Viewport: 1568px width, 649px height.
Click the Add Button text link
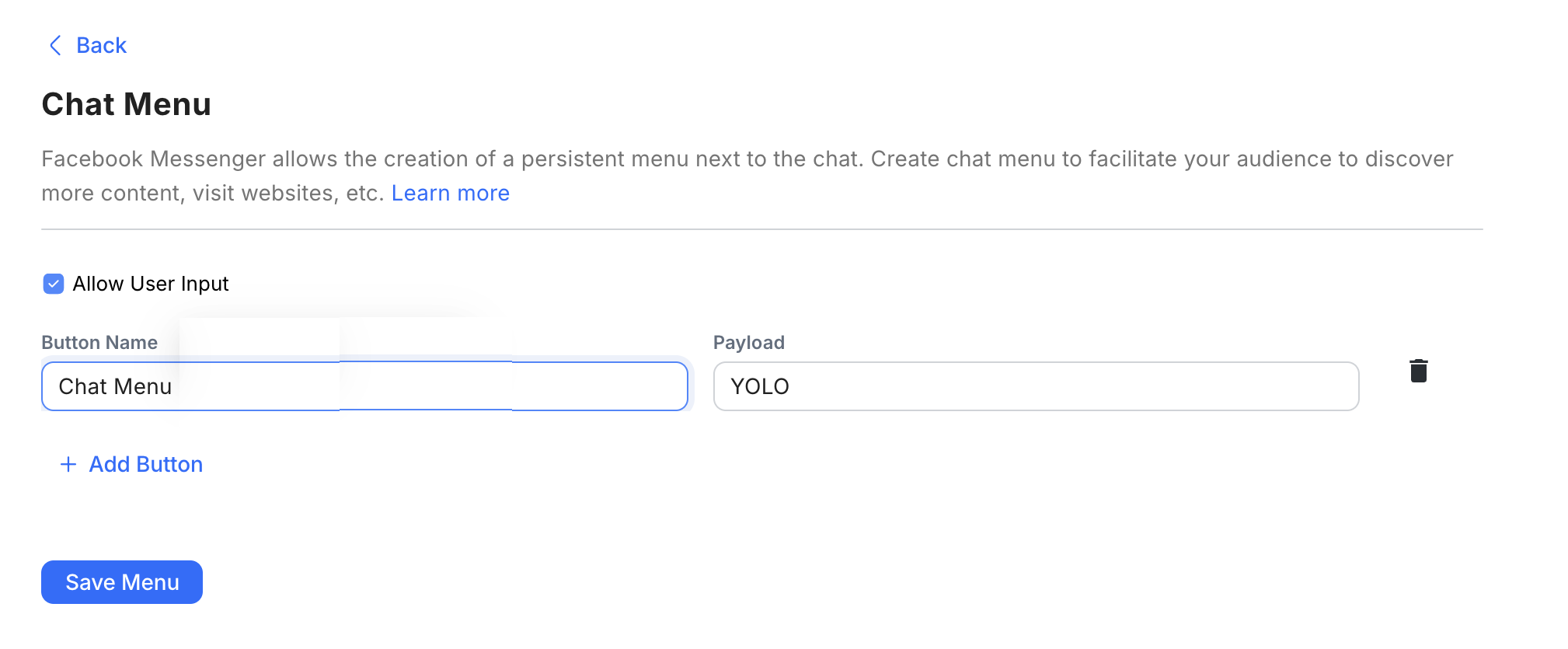(x=146, y=464)
